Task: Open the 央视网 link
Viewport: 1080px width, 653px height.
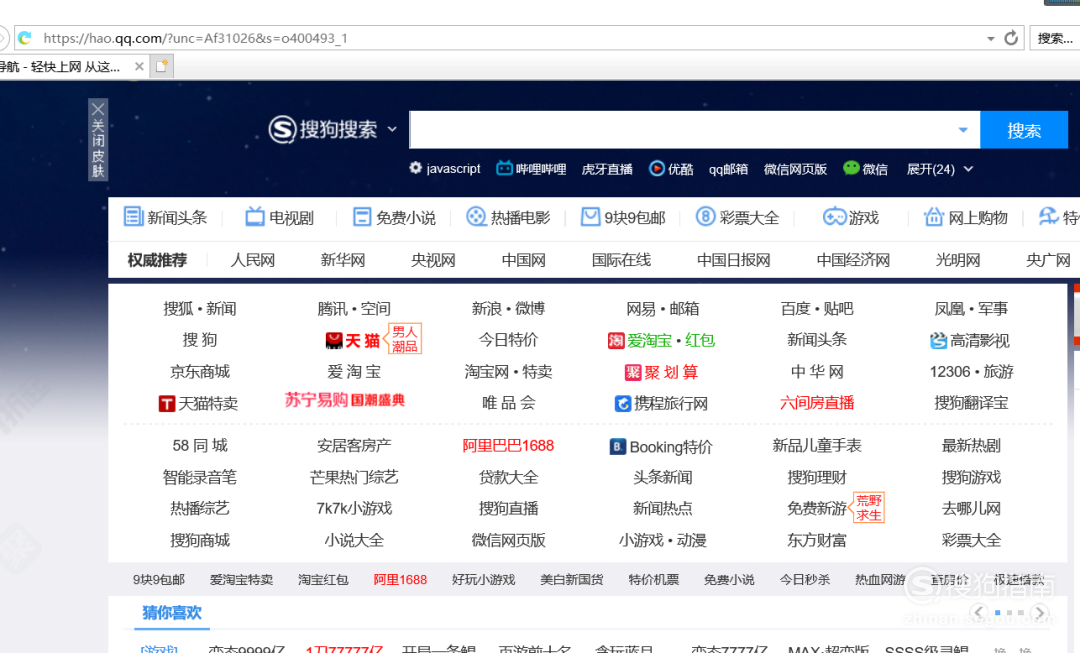Action: point(433,260)
